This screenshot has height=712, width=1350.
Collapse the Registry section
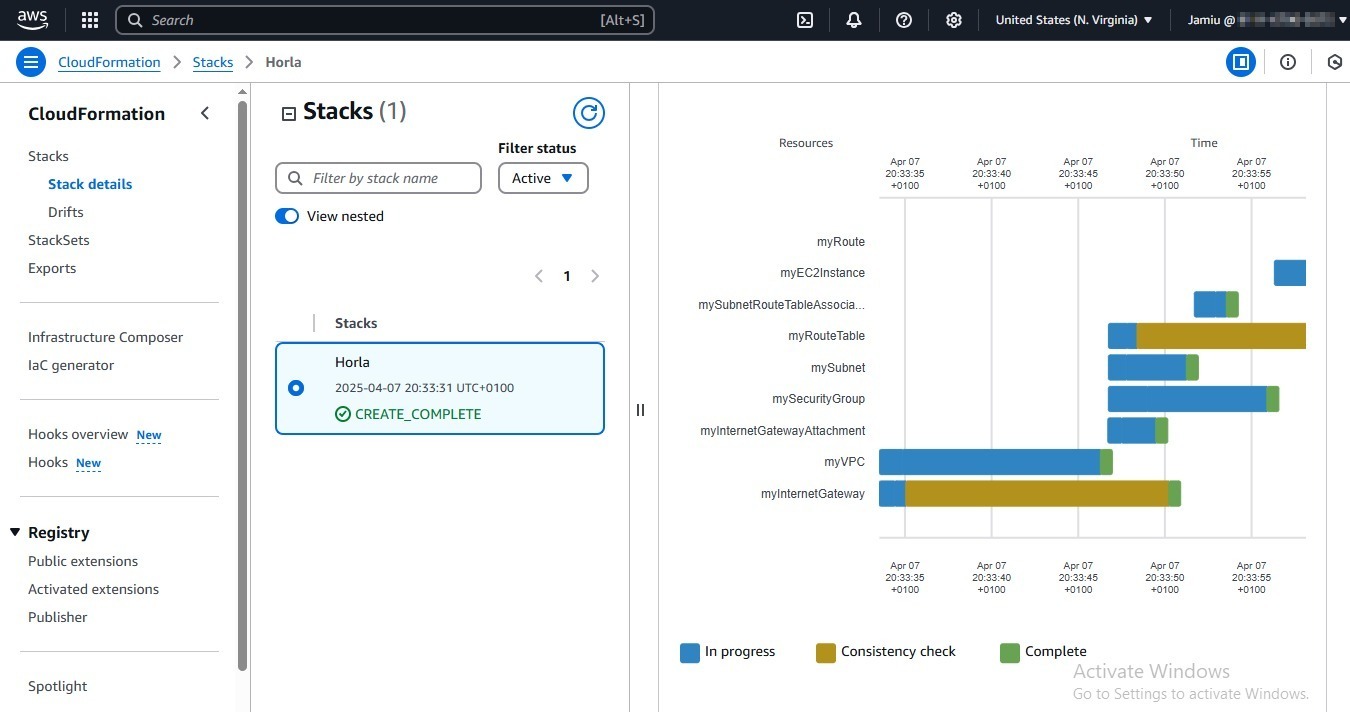(15, 532)
